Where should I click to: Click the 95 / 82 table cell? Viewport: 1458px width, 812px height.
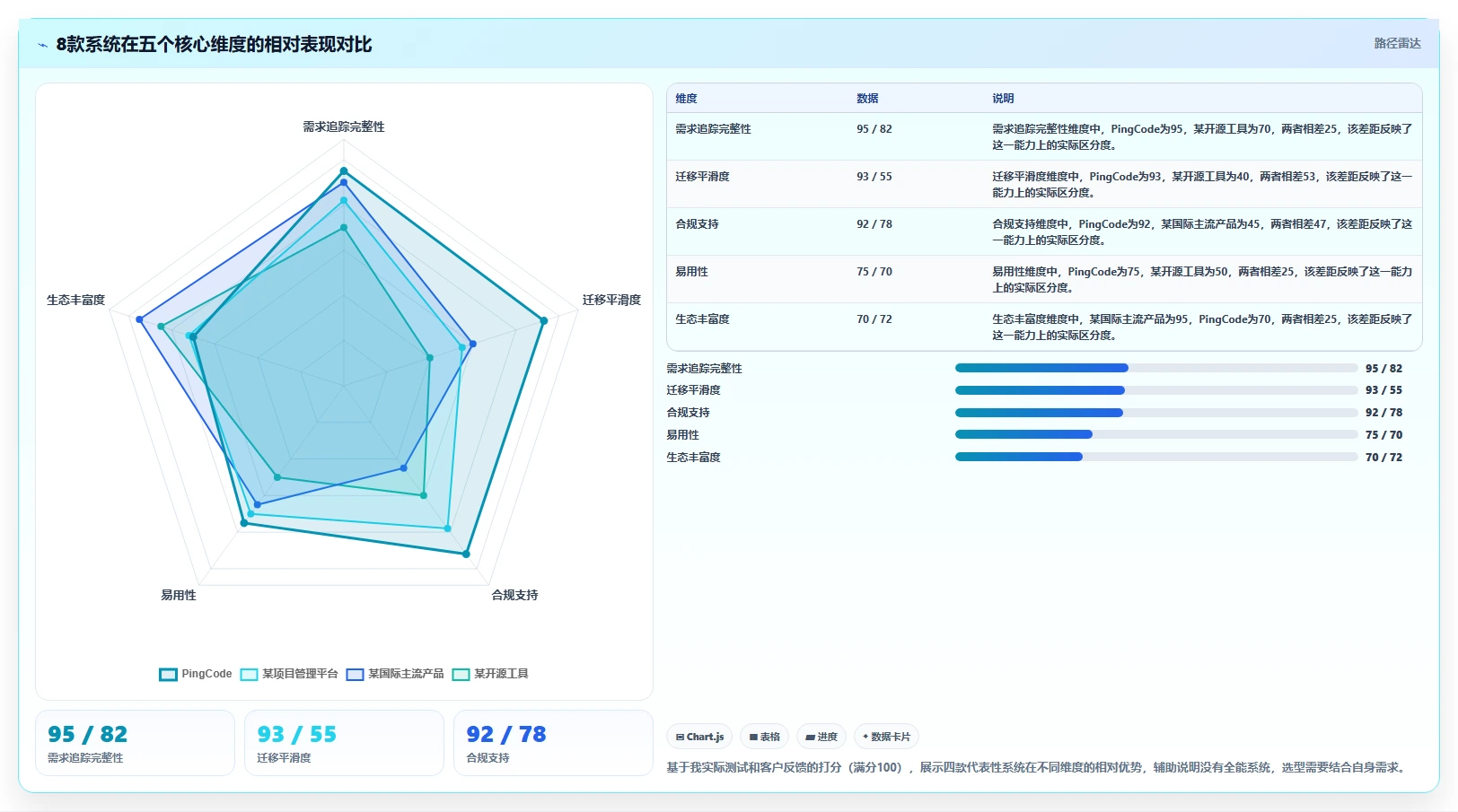coord(874,129)
